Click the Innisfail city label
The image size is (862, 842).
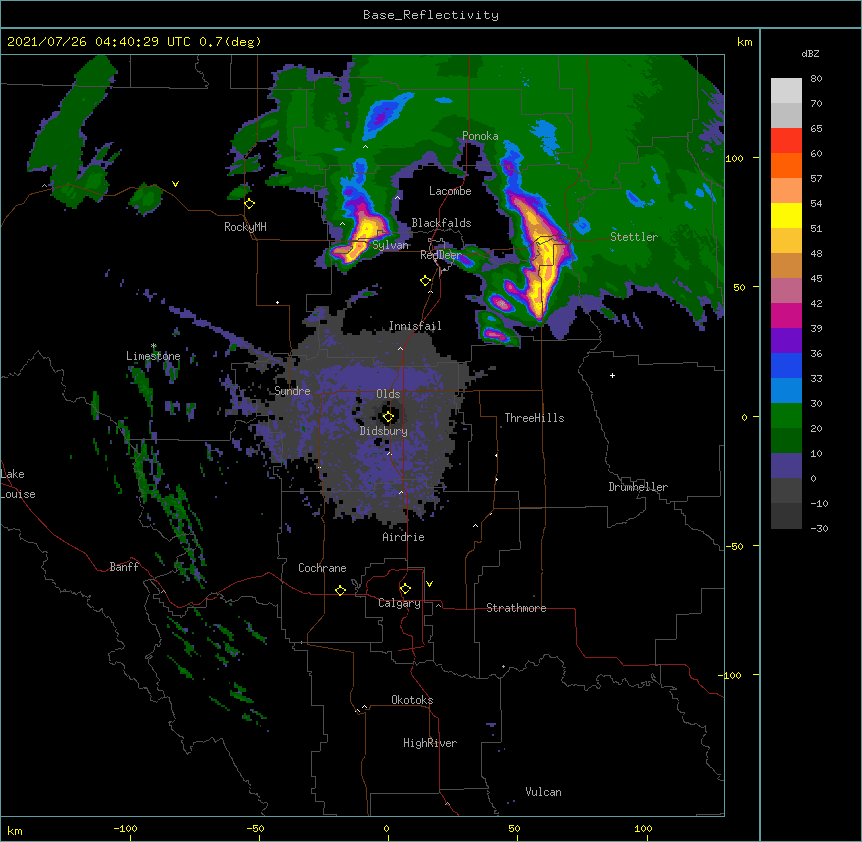click(415, 326)
